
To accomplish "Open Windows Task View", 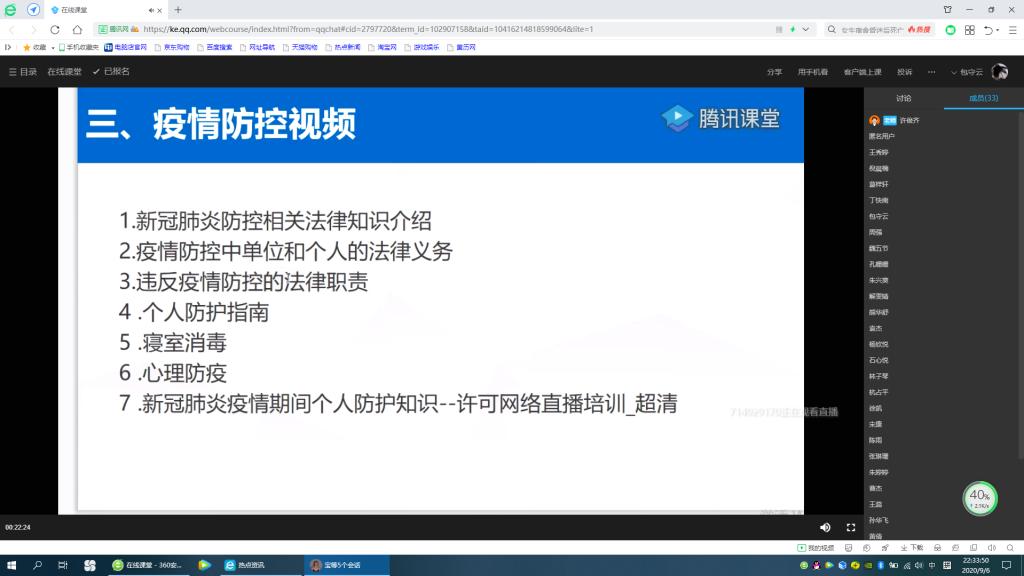I will point(63,565).
